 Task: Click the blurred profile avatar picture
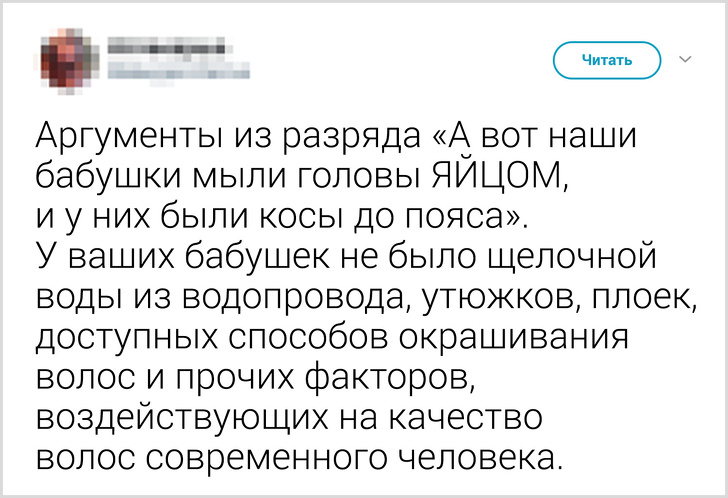pos(68,58)
